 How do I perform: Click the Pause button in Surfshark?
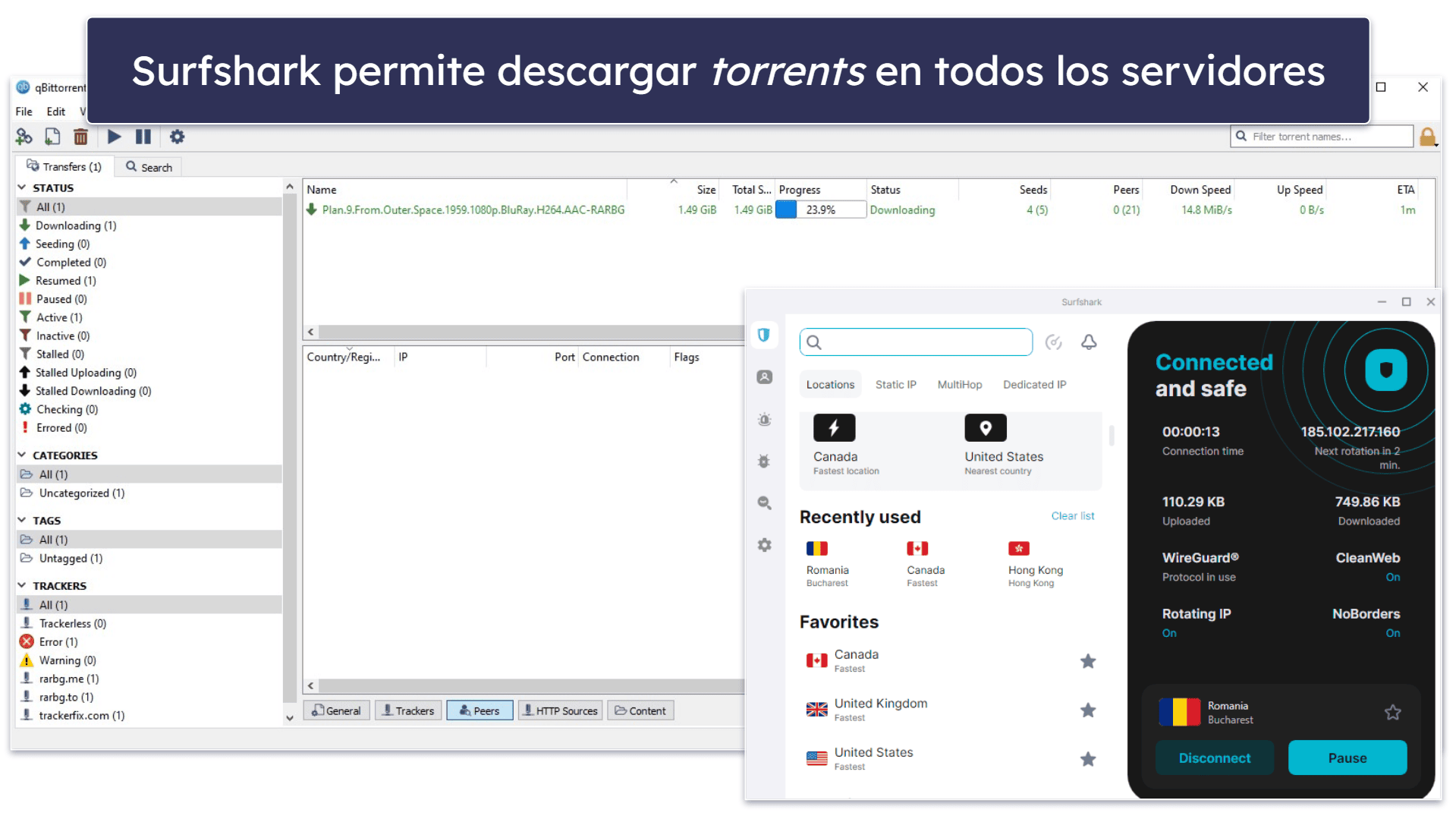[x=1347, y=758]
